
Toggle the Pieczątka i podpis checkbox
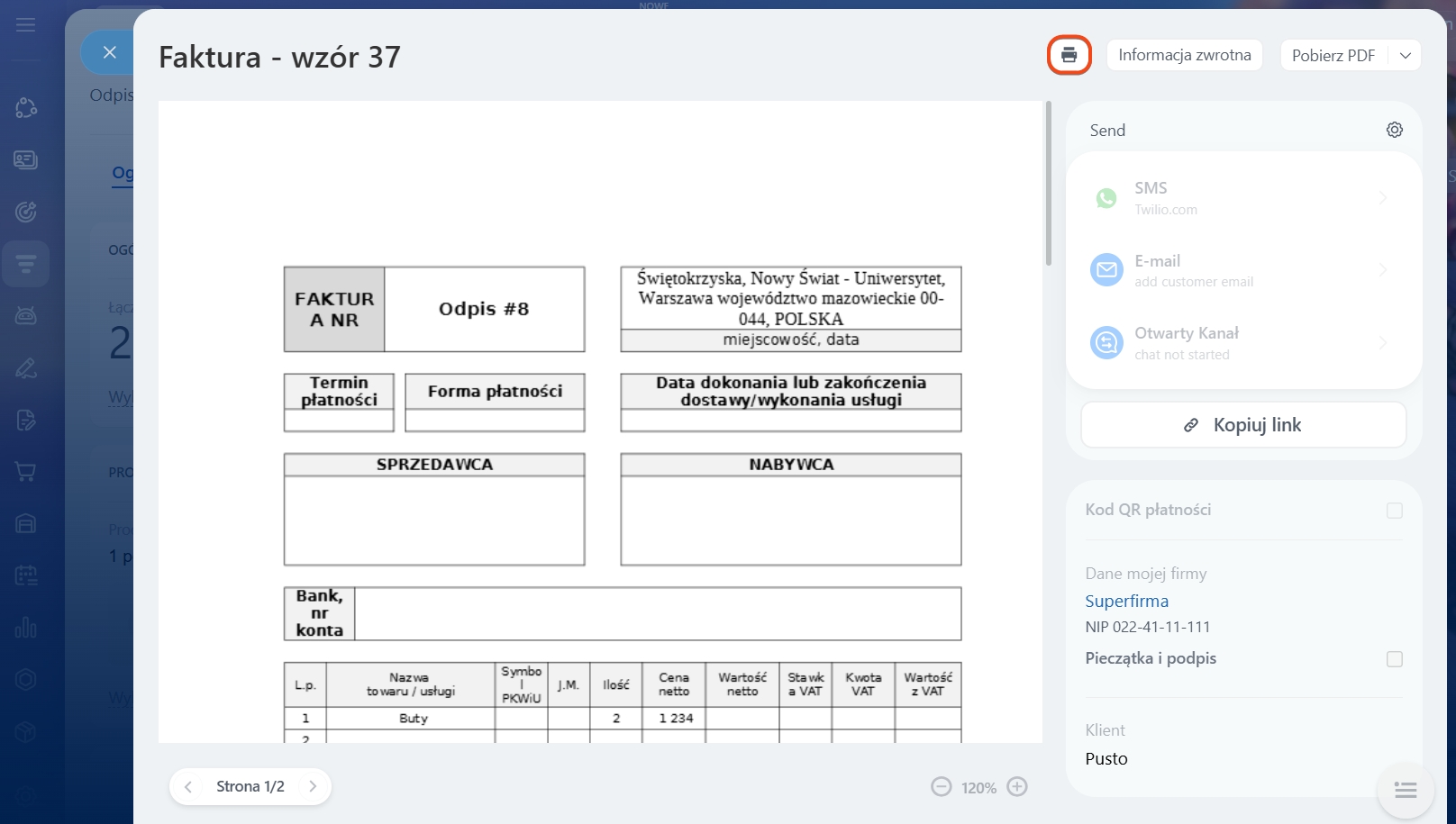[1394, 659]
